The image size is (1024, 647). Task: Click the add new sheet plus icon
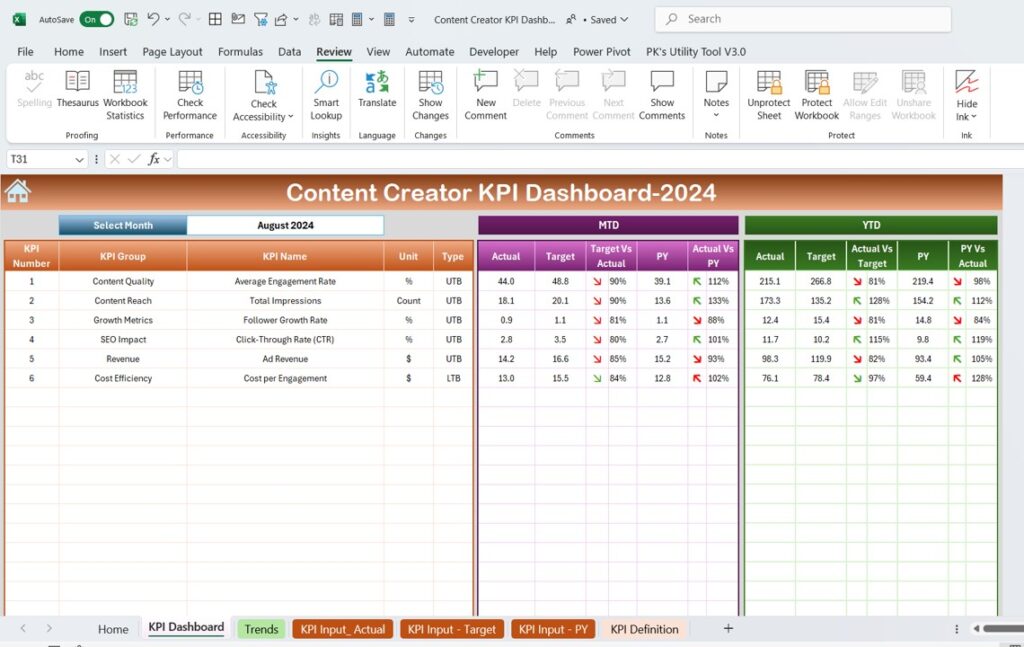728,628
